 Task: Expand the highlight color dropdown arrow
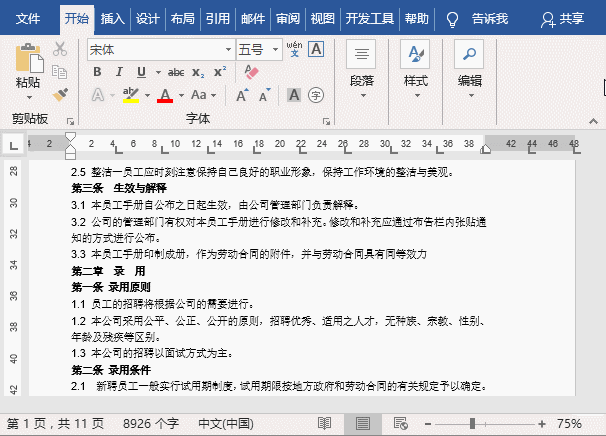coord(147,95)
